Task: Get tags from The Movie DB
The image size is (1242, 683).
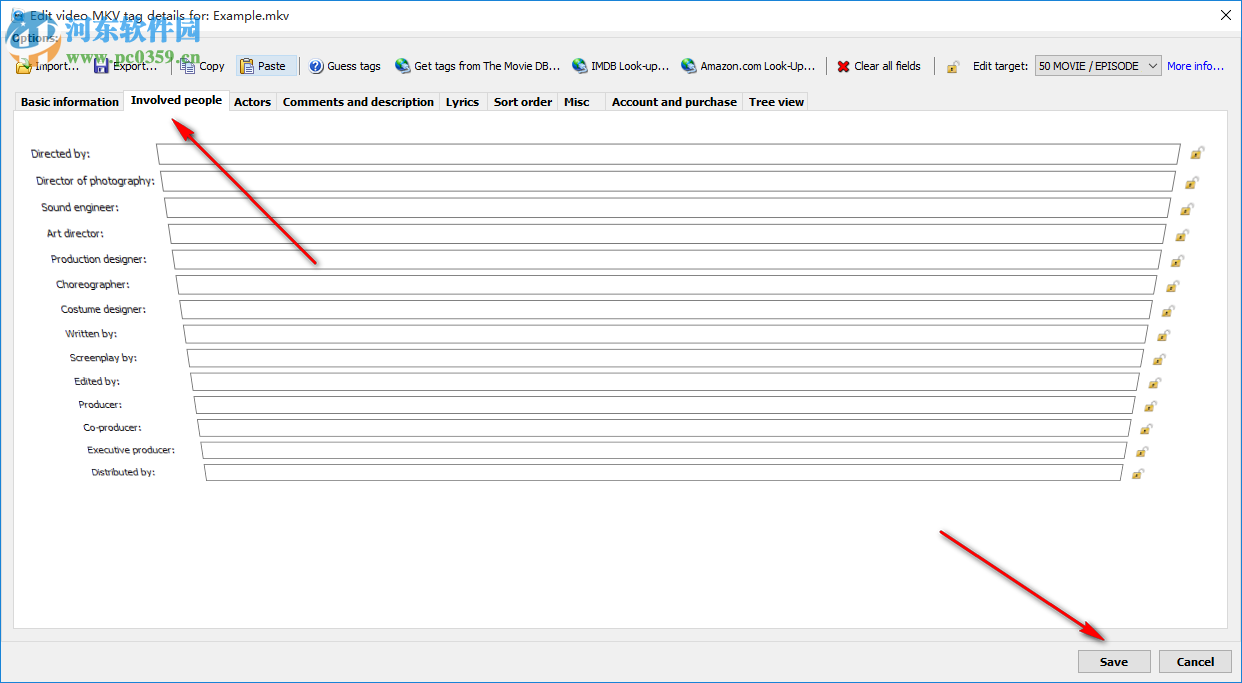Action: (x=478, y=66)
